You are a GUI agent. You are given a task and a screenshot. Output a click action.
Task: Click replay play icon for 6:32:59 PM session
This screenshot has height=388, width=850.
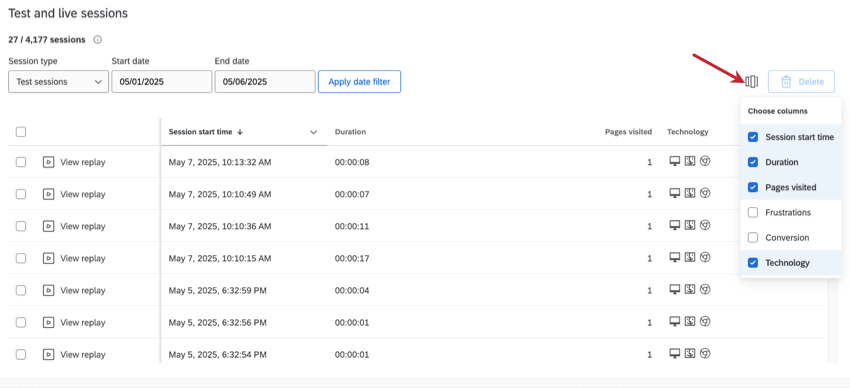pyautogui.click(x=48, y=290)
